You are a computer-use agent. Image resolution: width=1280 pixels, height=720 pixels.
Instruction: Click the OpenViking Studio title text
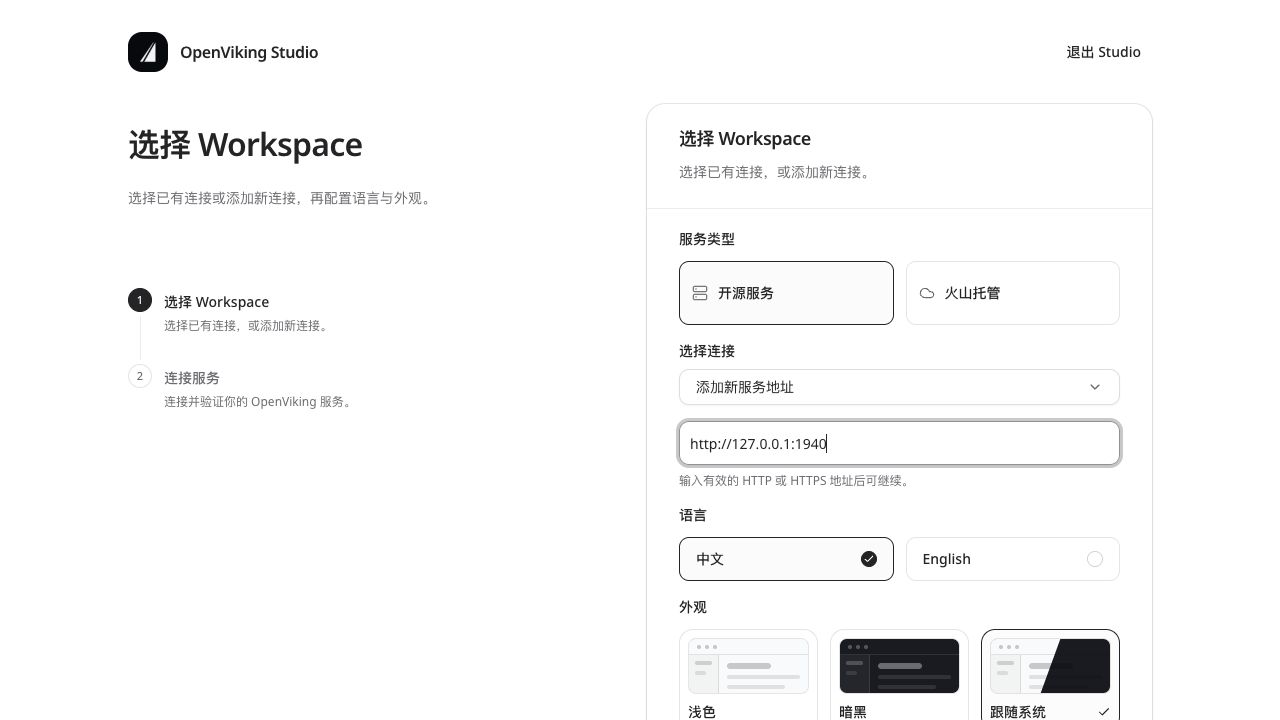tap(249, 52)
